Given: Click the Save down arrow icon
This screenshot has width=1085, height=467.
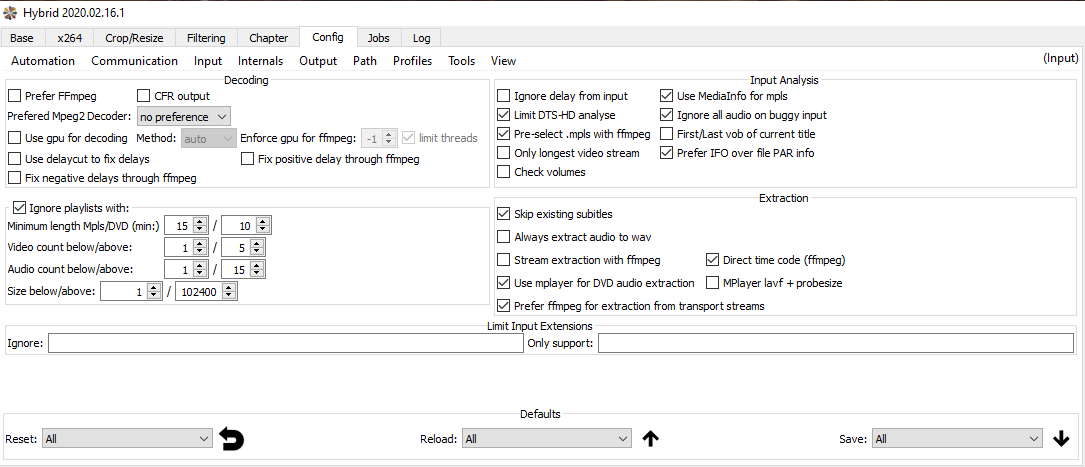Looking at the screenshot, I should tap(1061, 438).
